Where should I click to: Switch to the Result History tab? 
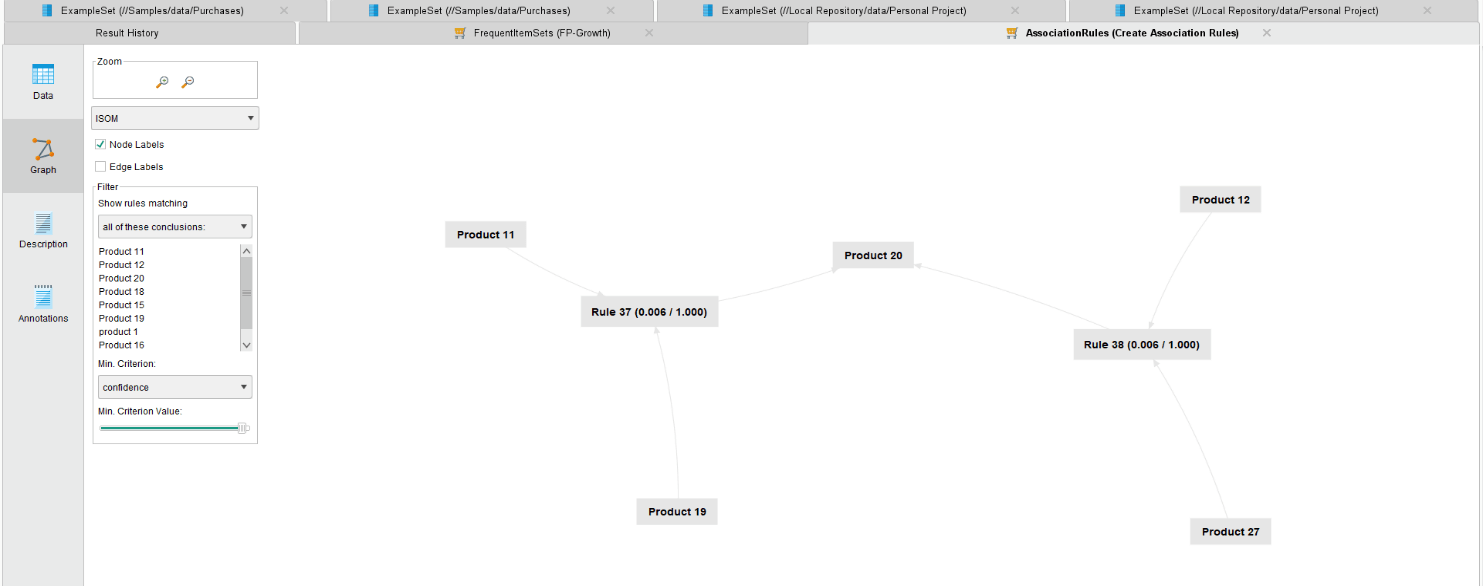click(x=127, y=33)
